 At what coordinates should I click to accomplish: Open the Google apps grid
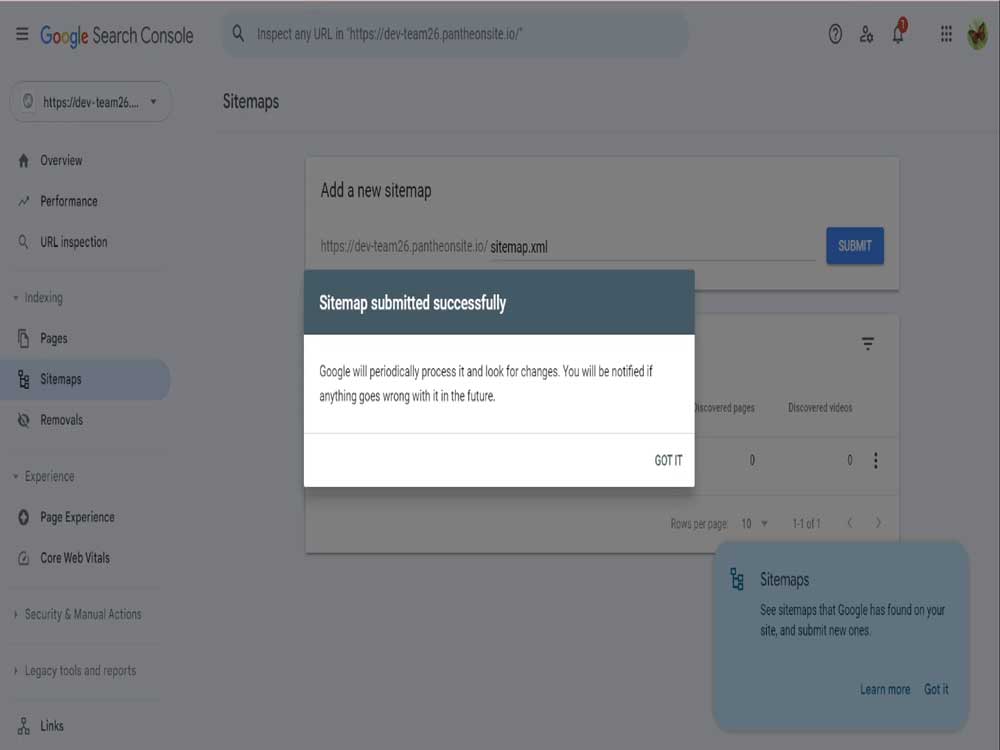click(946, 34)
